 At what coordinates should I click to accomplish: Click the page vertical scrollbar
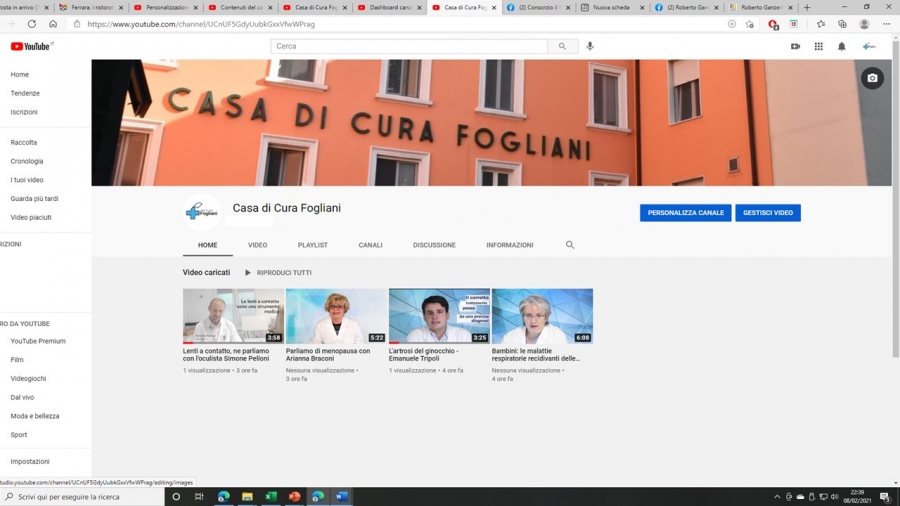click(x=895, y=201)
